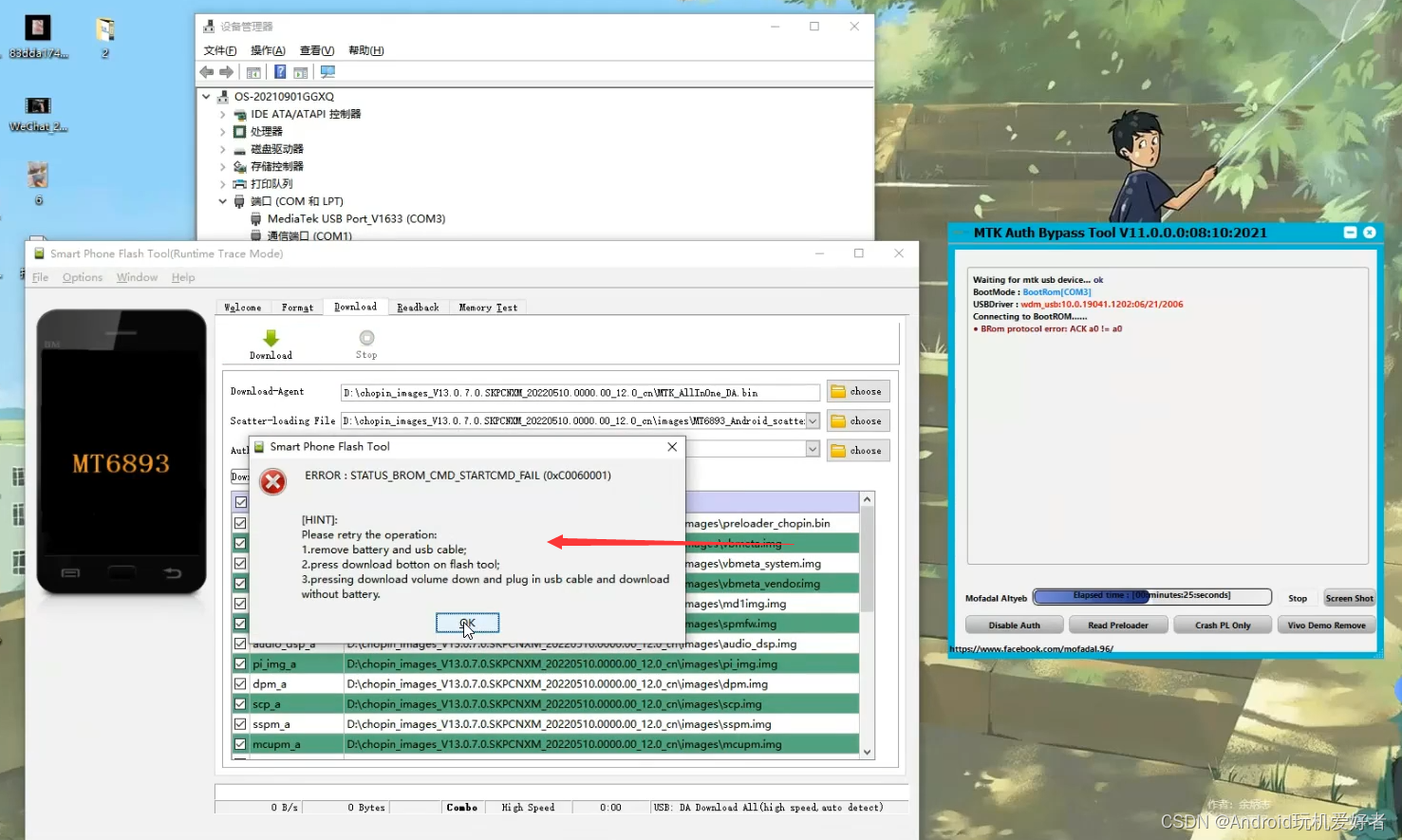The image size is (1402, 840).
Task: Uncheck the md1img.img row checkbox
Action: 240,604
